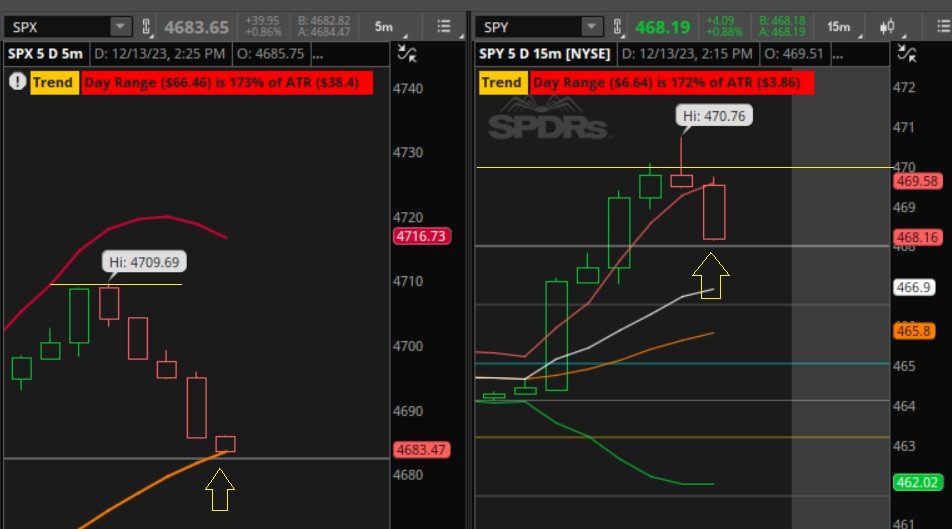The height and width of the screenshot is (529, 952).
Task: Open the SPX chart list menu icon
Action: (x=444, y=26)
